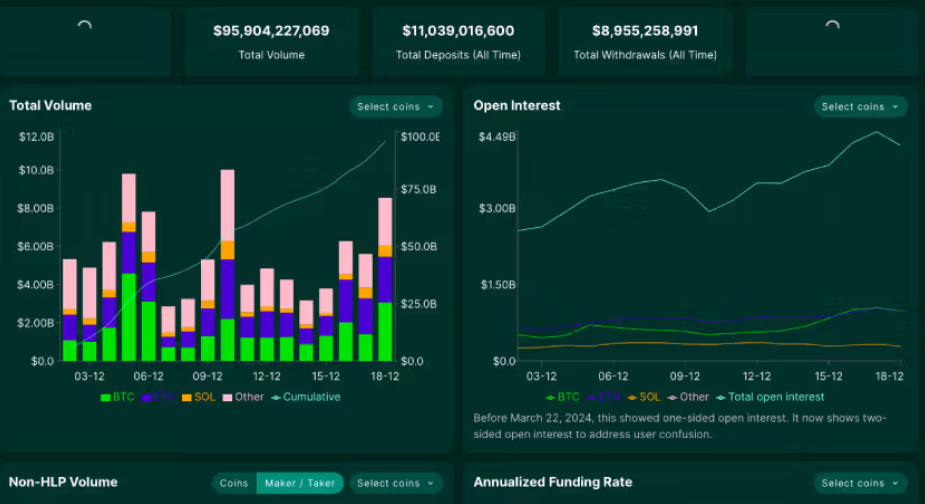Click Cumulative legend marker in Total Volume
925x504 pixels.
coord(275,398)
